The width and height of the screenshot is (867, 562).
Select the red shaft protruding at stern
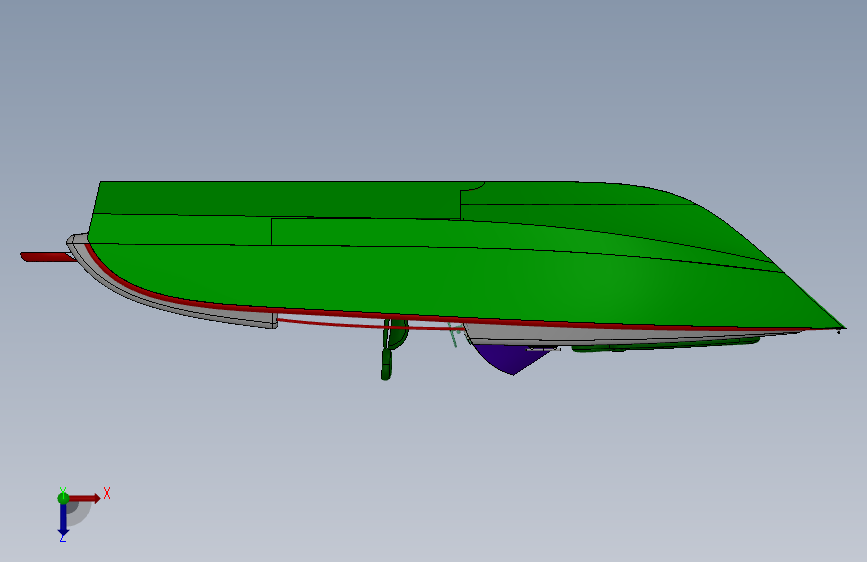(48, 257)
